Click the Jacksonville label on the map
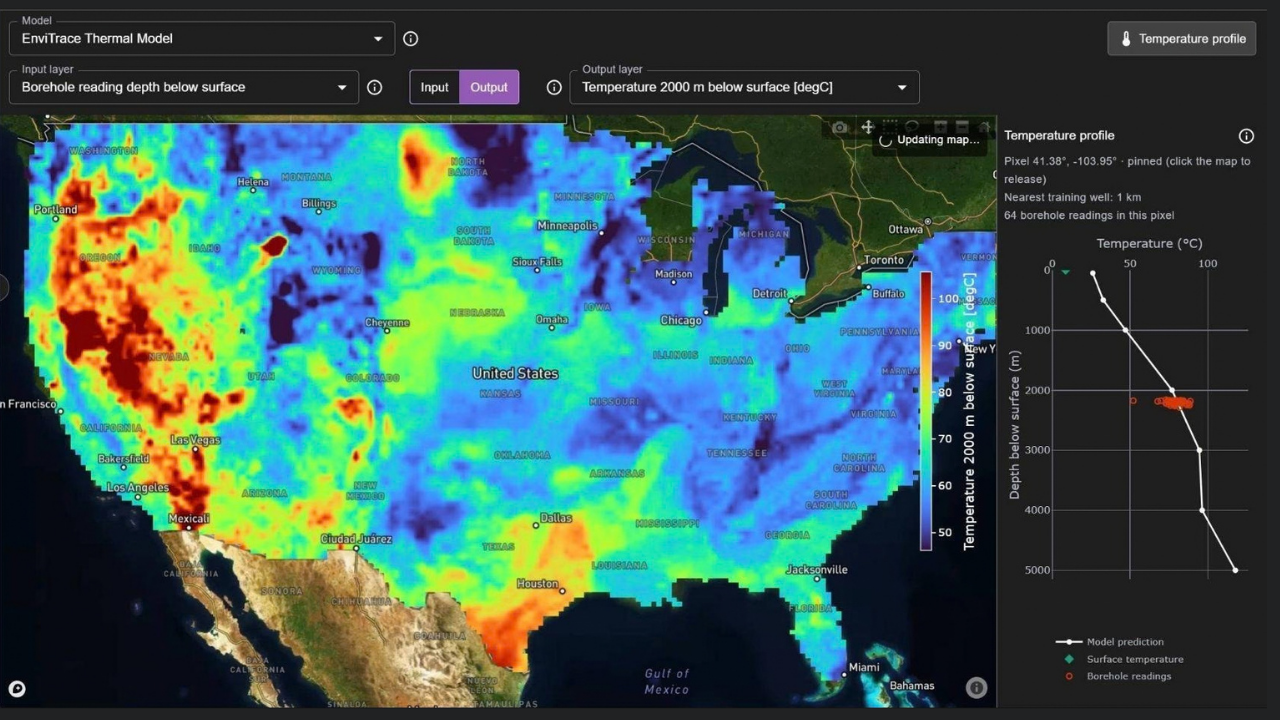The image size is (1280, 720). 817,570
